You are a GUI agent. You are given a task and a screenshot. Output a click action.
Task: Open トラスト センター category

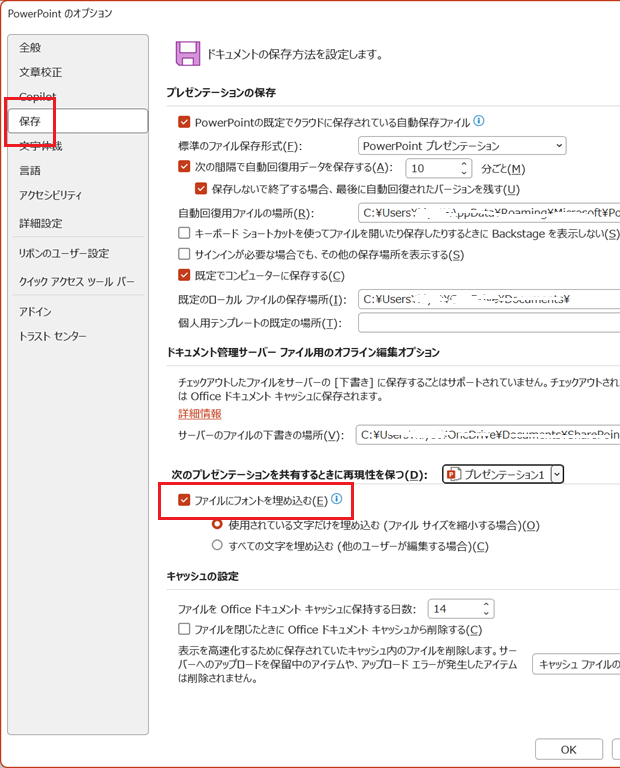pos(52,337)
